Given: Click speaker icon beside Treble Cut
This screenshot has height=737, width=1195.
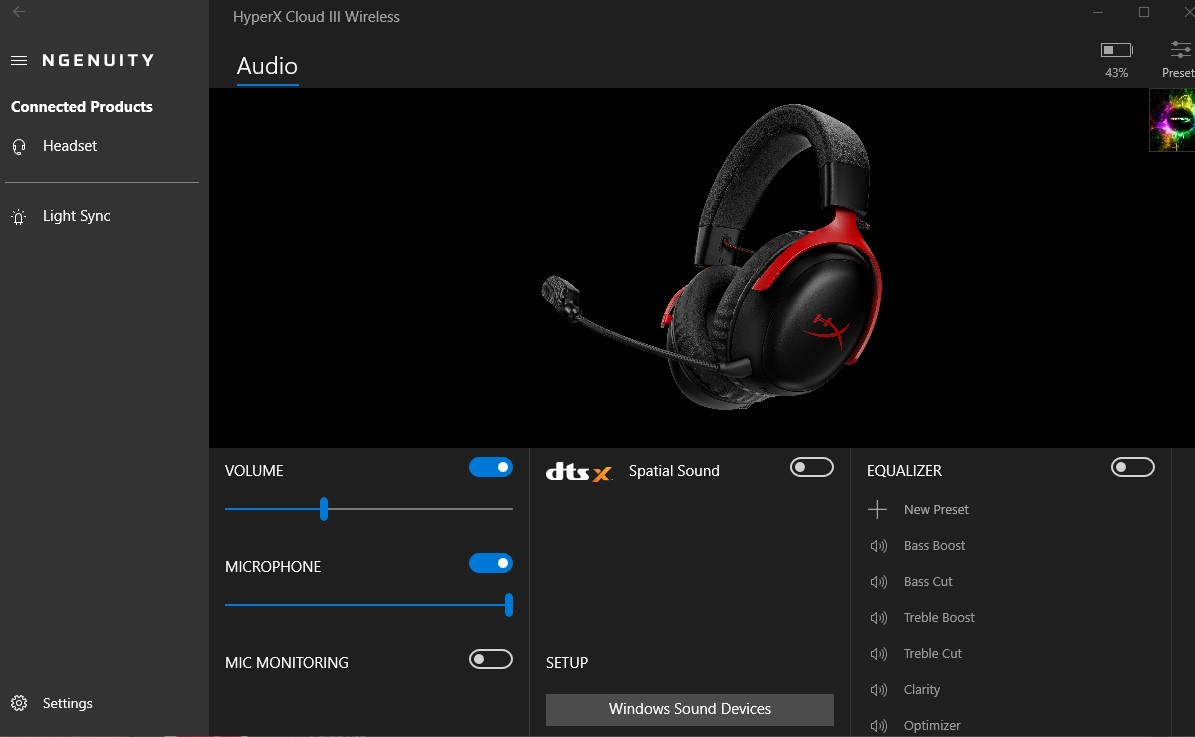Looking at the screenshot, I should [879, 654].
